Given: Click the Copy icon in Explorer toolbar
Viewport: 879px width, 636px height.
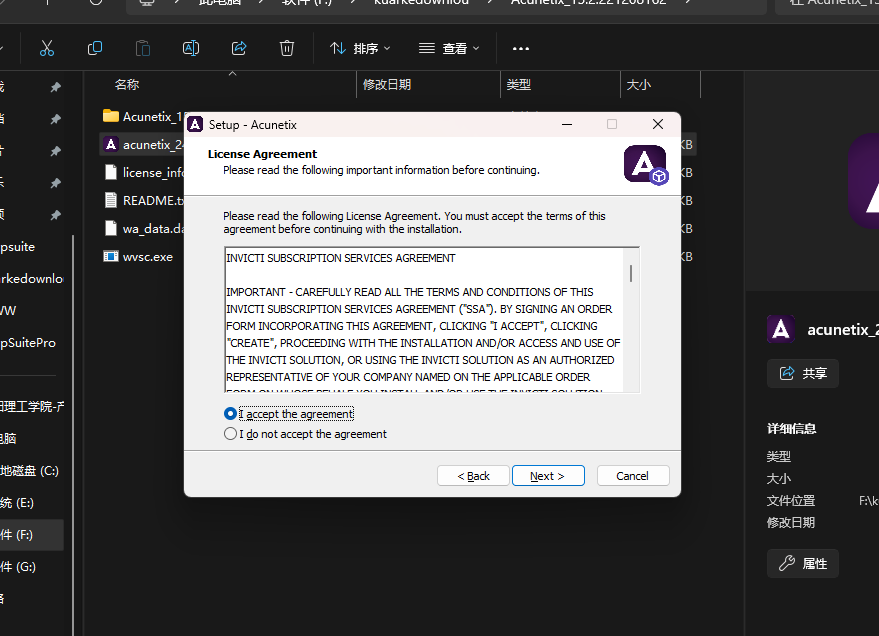Looking at the screenshot, I should coord(95,48).
